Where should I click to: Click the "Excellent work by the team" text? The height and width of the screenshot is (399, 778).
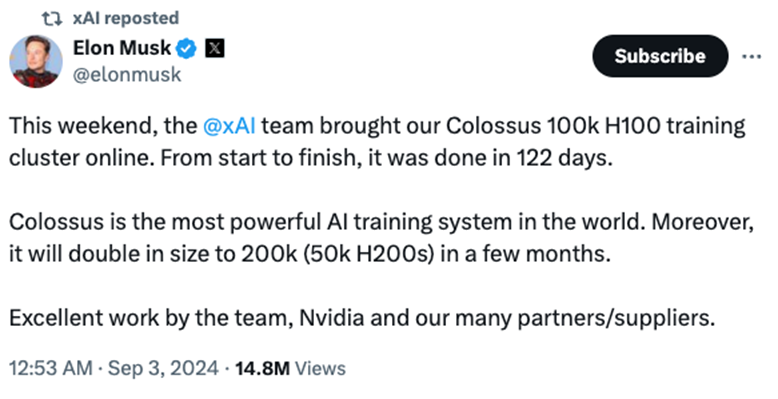[x=149, y=318]
